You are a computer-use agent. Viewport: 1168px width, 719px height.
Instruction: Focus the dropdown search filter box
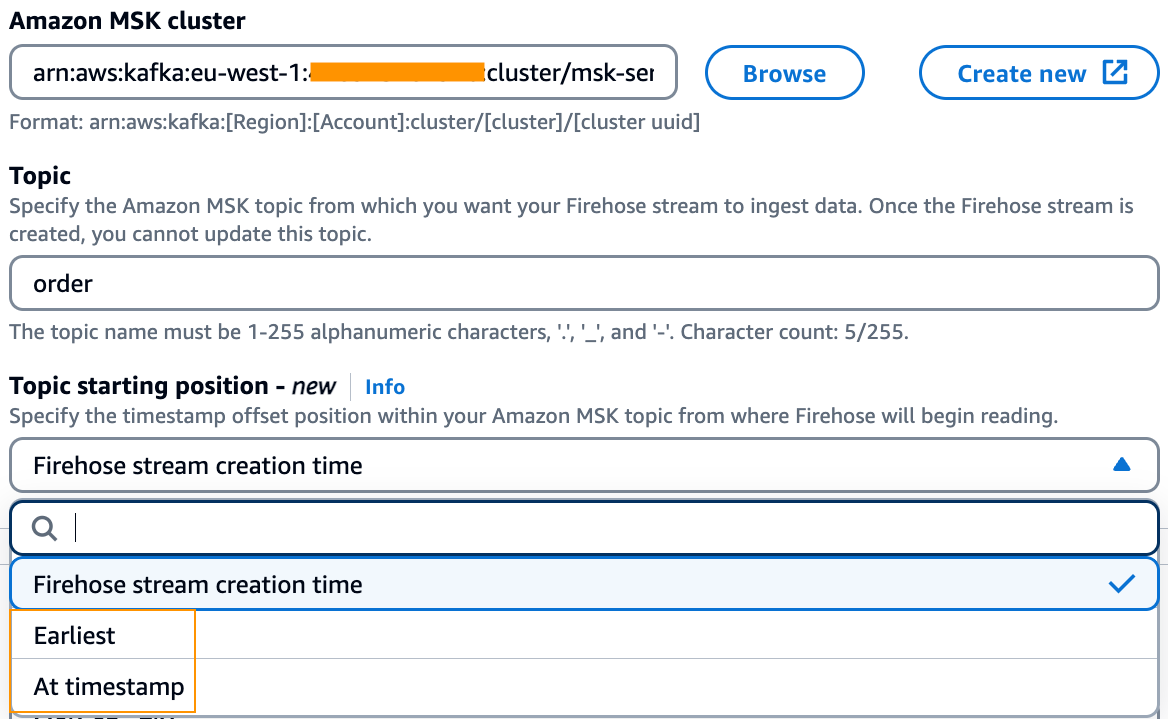(x=584, y=528)
